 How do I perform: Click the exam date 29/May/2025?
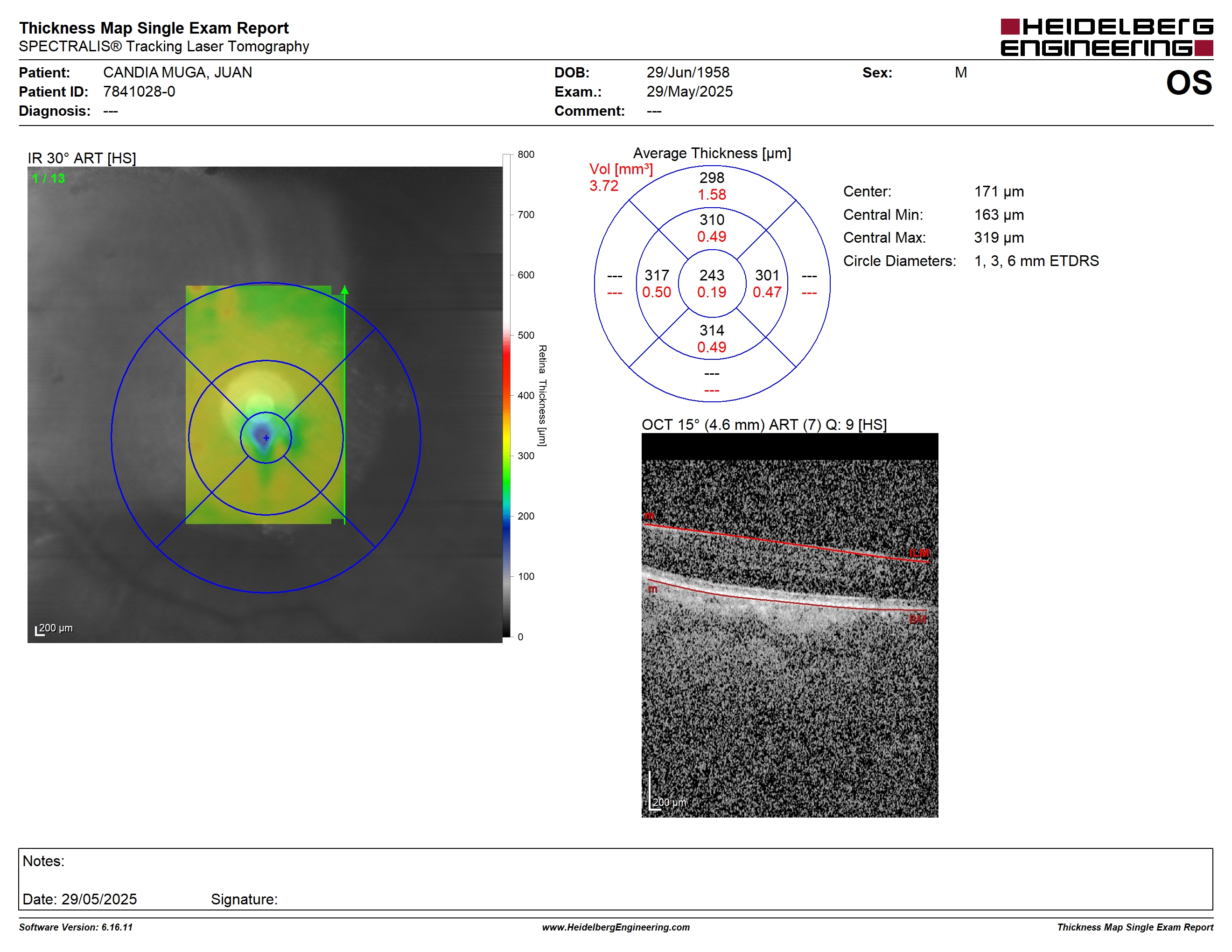689,92
